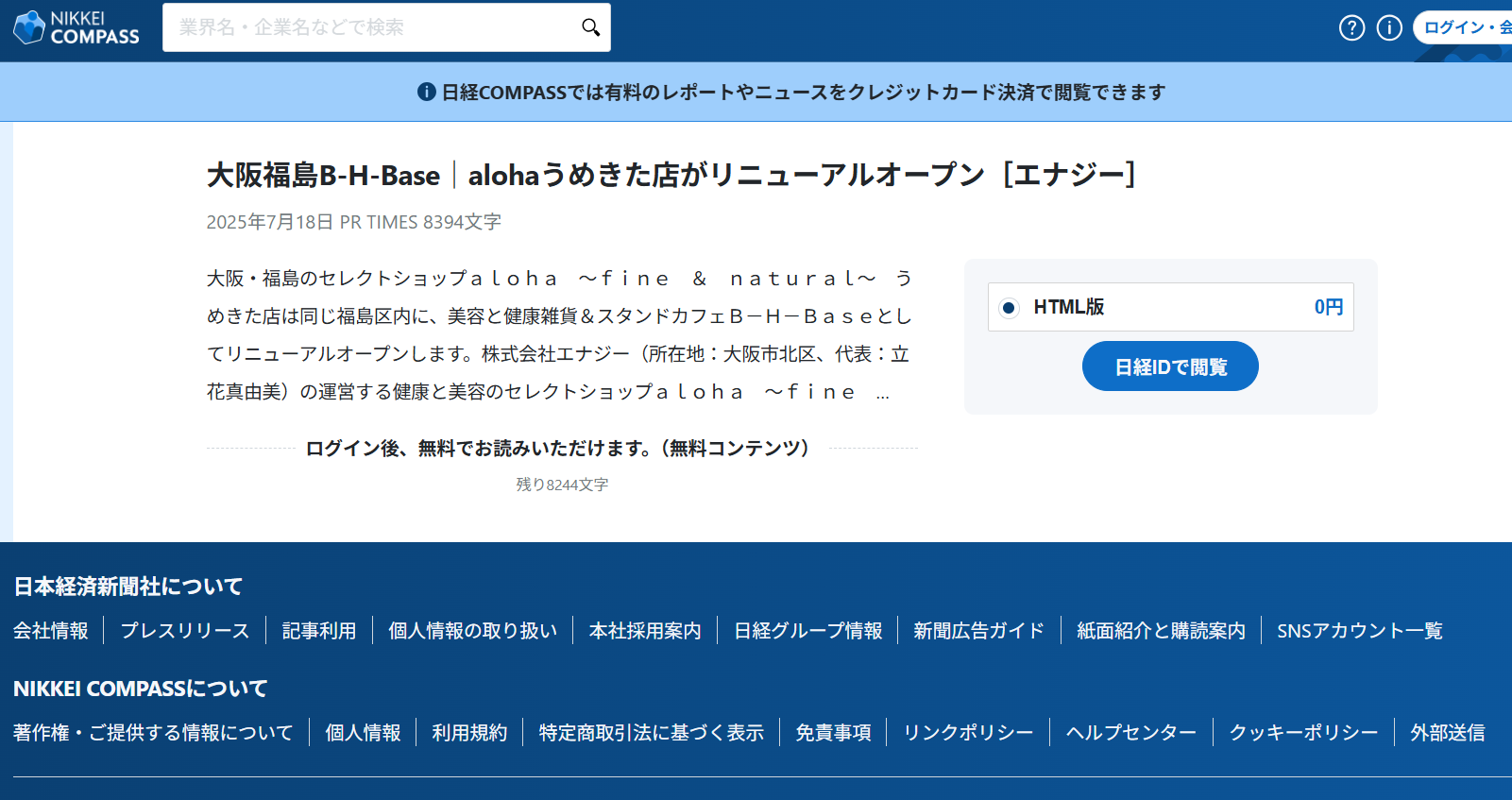This screenshot has height=800, width=1512.
Task: Open 個人情報 link under NIKKEI COMPASSについて
Action: [x=363, y=733]
